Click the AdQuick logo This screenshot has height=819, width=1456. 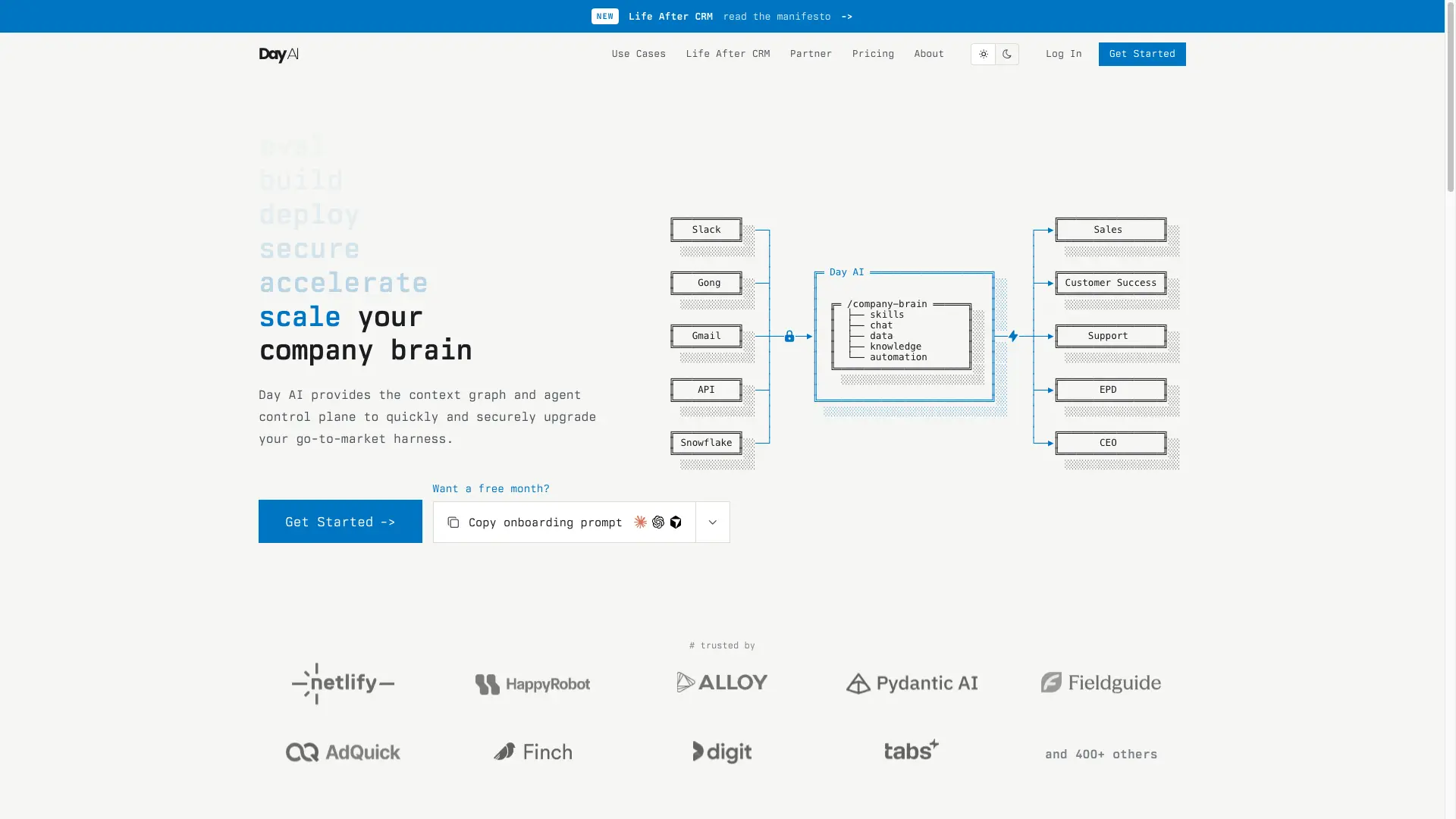pyautogui.click(x=343, y=752)
